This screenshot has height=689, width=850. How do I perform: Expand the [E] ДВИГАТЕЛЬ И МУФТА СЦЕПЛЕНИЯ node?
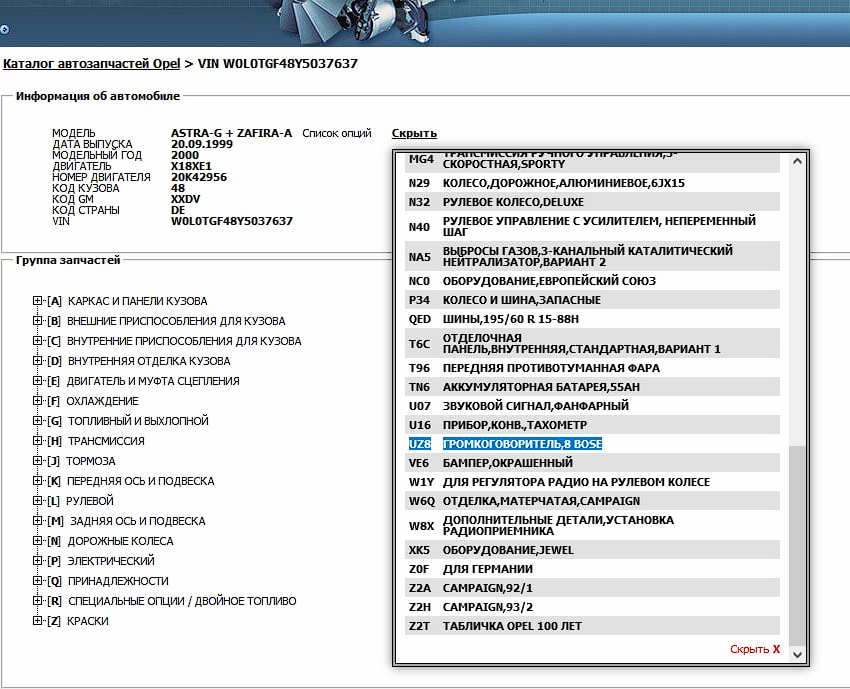[37, 381]
